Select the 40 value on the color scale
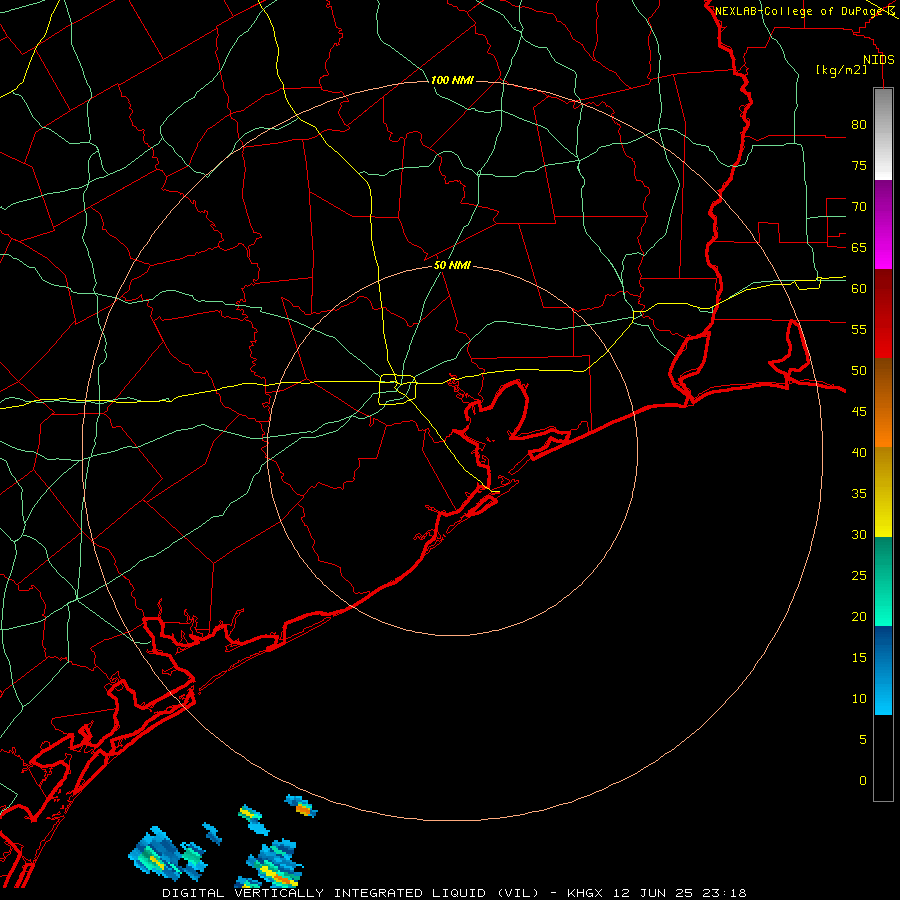Screen dimensions: 900x900 pos(859,452)
